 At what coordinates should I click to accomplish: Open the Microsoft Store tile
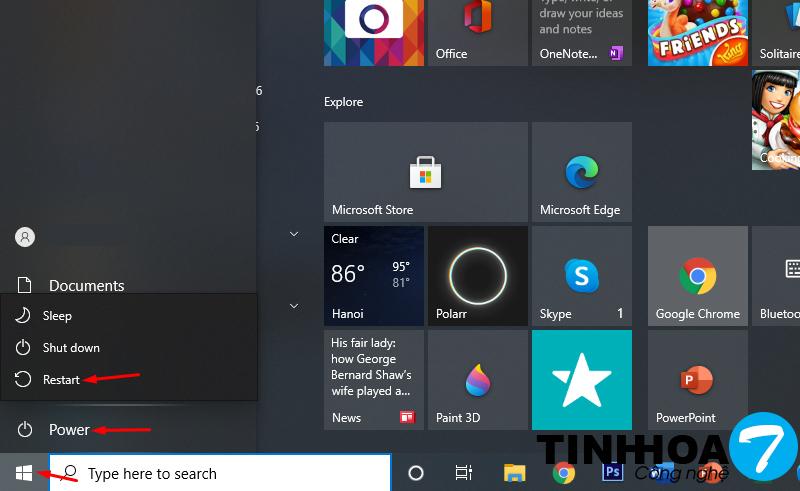[x=425, y=172]
